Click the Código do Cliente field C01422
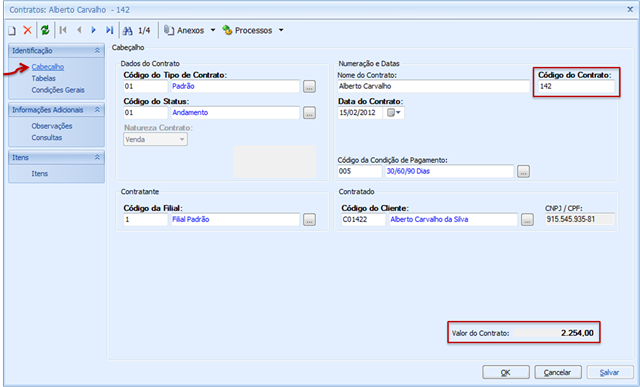 (363, 220)
